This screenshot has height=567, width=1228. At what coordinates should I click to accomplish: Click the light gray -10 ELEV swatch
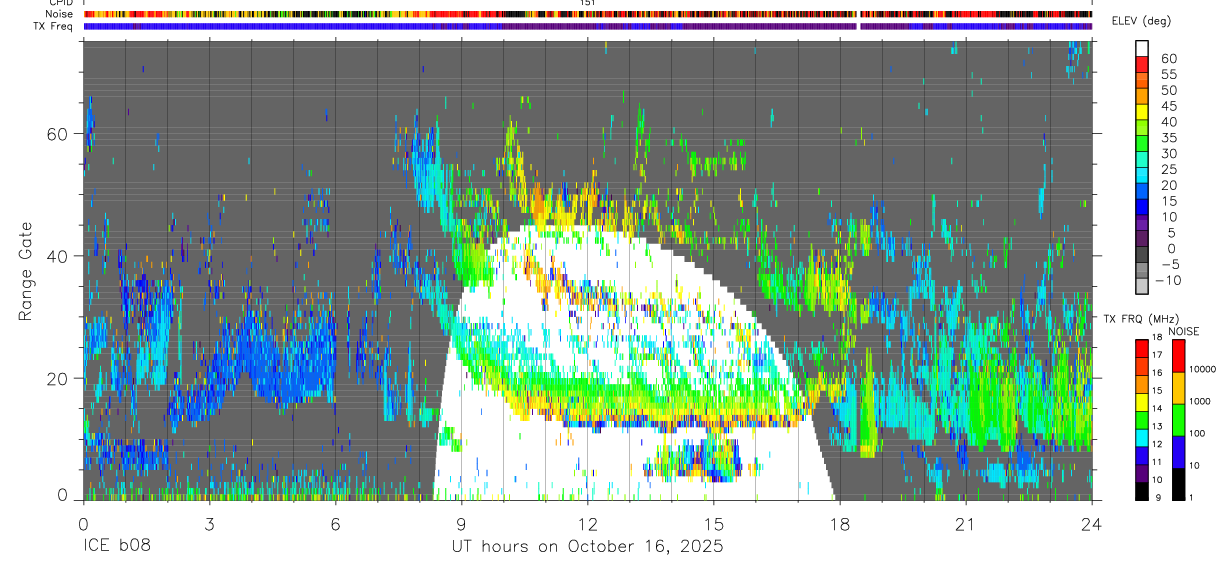pos(1142,286)
